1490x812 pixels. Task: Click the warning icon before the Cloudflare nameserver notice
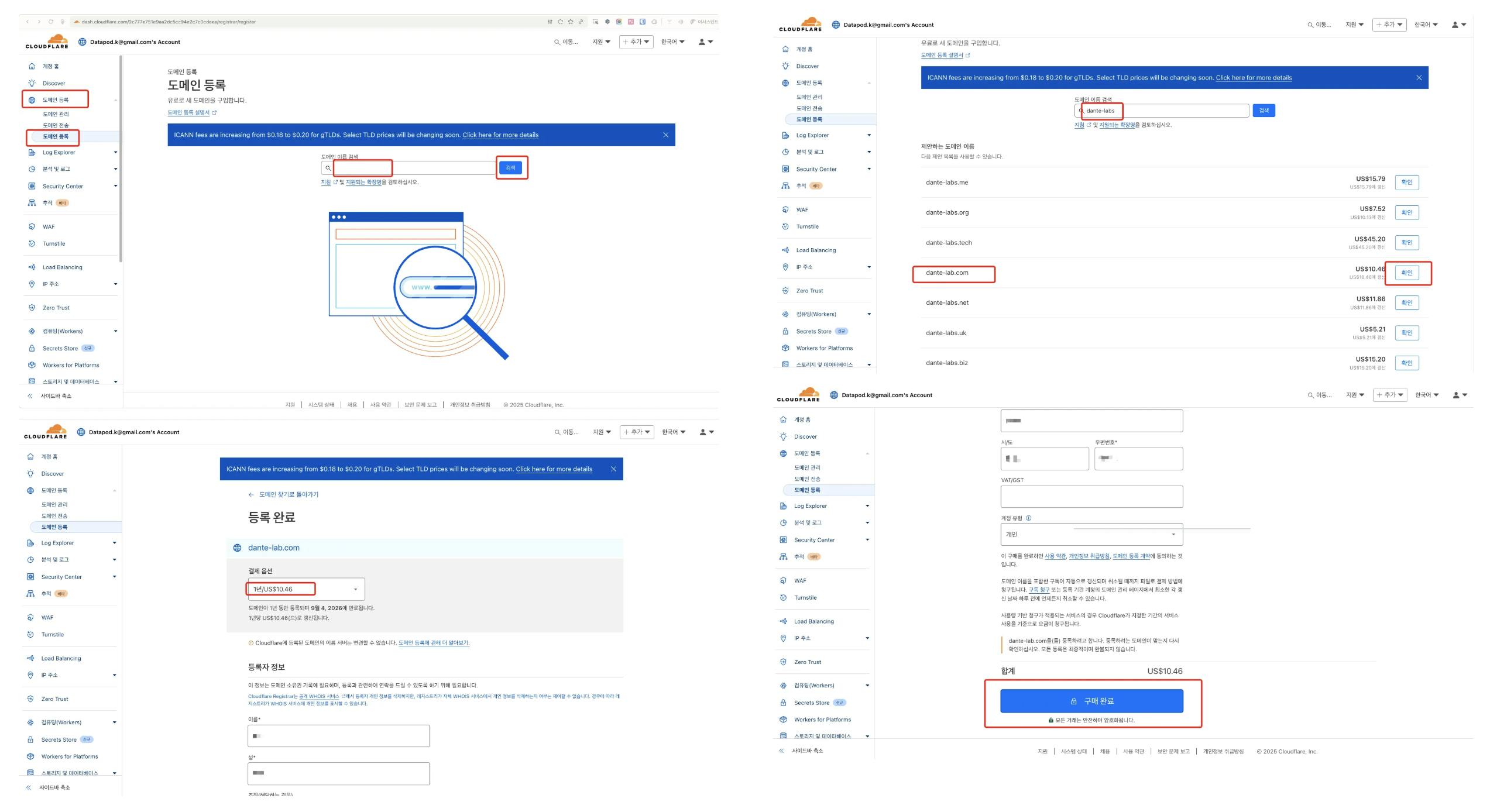tap(251, 643)
